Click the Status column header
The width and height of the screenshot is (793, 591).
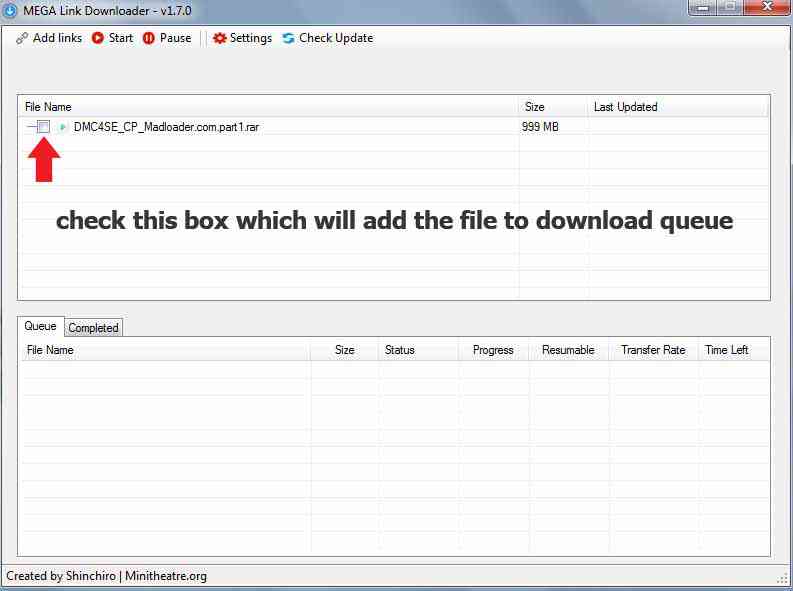(x=418, y=350)
